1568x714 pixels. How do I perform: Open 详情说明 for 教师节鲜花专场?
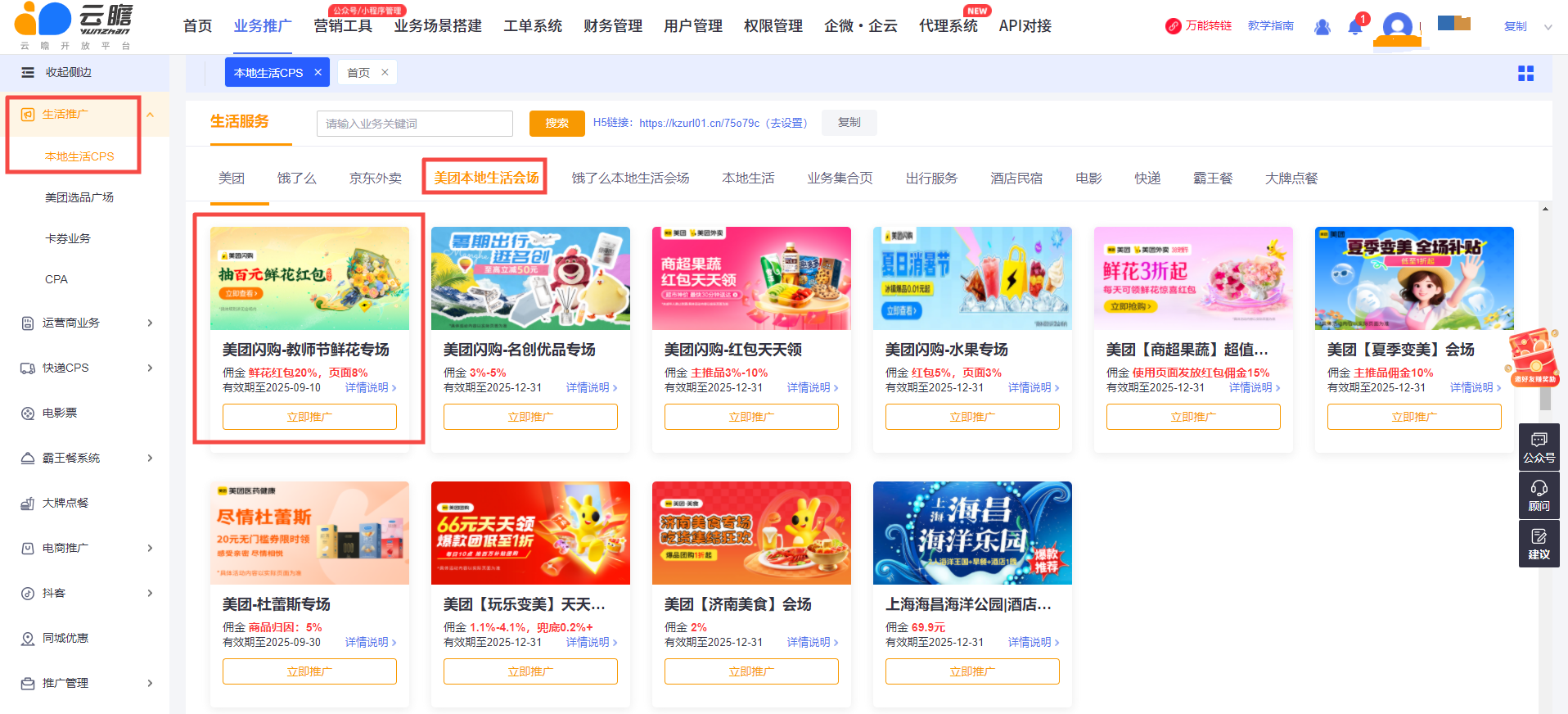tap(371, 387)
